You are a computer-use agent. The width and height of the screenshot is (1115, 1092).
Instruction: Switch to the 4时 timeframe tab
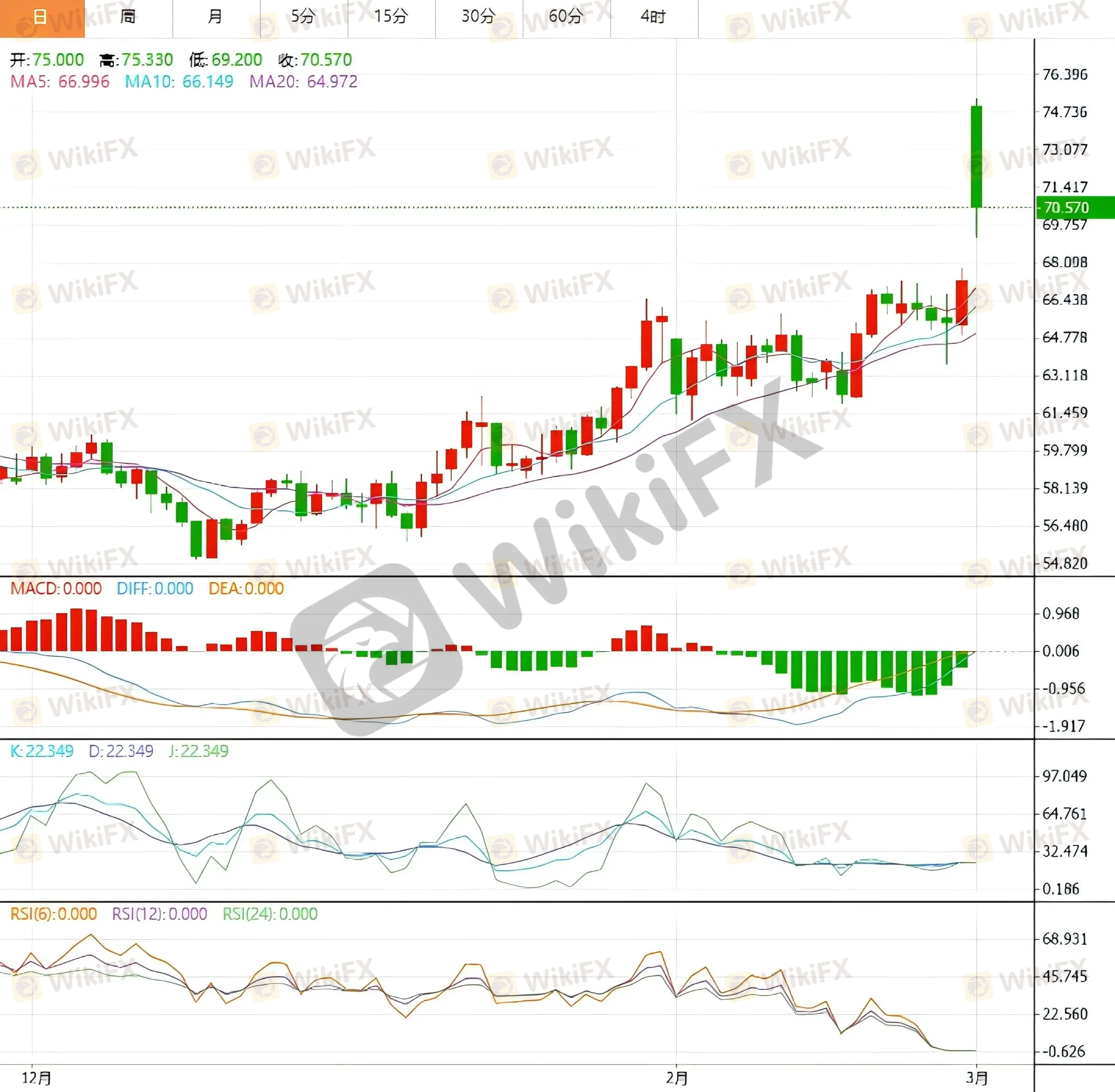click(x=654, y=17)
